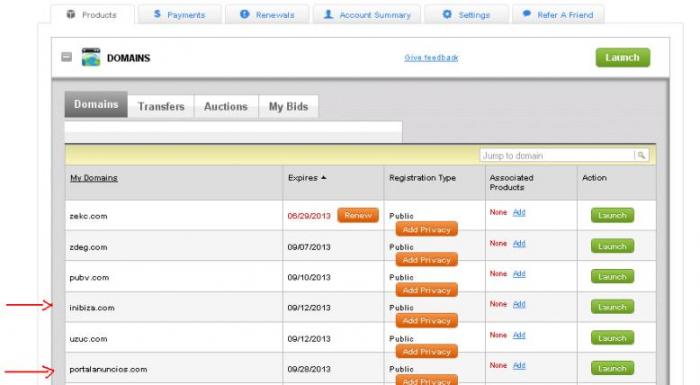Viewport: 700px width, 385px height.
Task: Sort by My Domains column header
Action: point(94,178)
